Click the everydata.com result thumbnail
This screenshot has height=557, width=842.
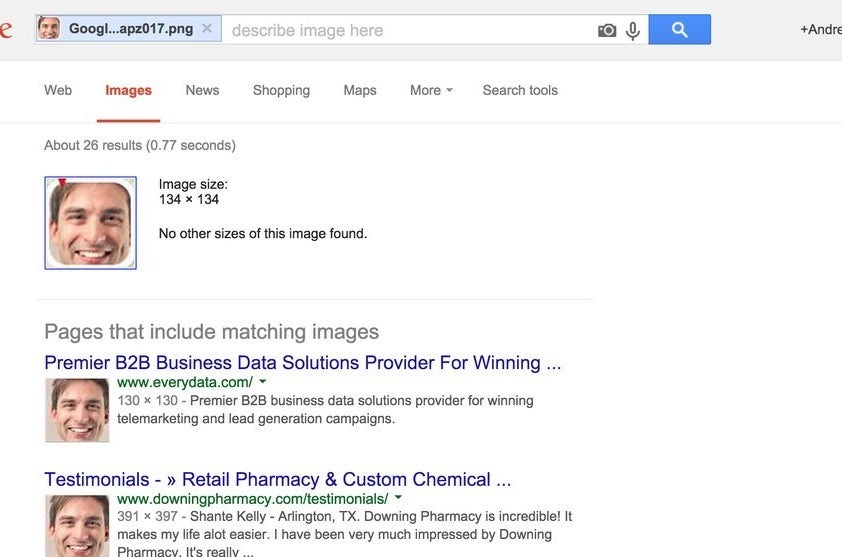pyautogui.click(x=77, y=410)
